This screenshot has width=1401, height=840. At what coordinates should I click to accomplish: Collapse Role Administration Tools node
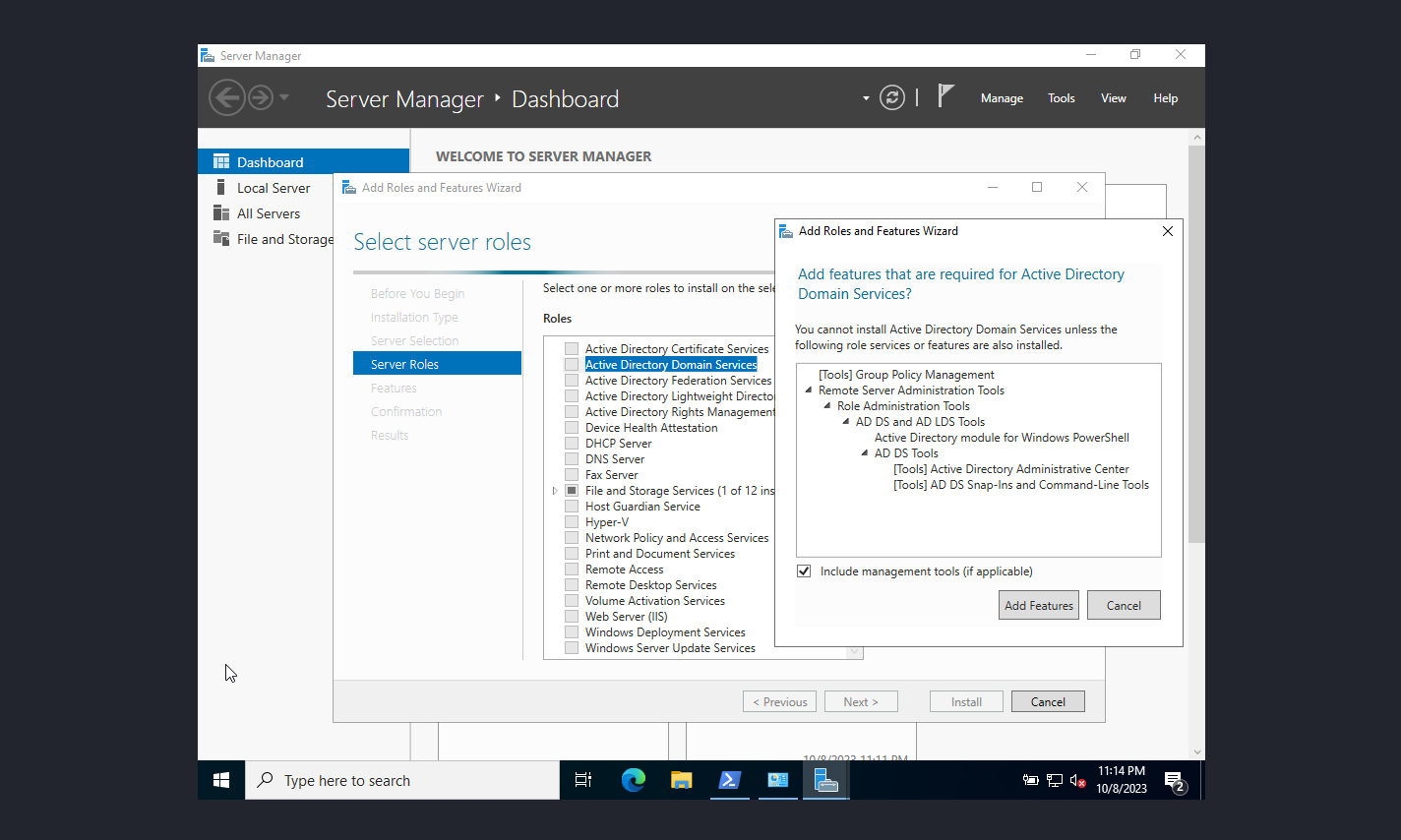pyautogui.click(x=827, y=406)
